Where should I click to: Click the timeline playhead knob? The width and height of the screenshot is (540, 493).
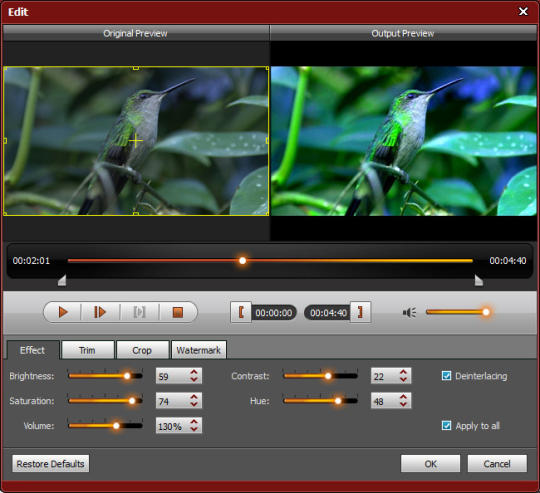[x=242, y=261]
